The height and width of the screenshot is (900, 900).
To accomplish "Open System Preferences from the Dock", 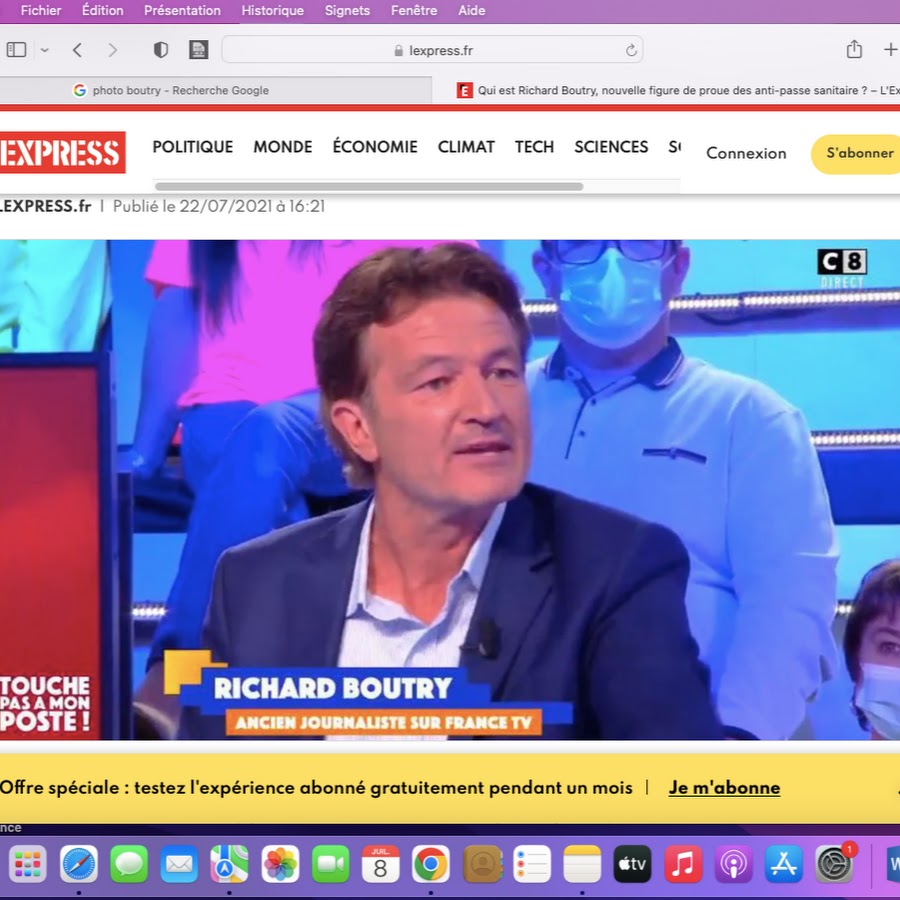I will 834,864.
